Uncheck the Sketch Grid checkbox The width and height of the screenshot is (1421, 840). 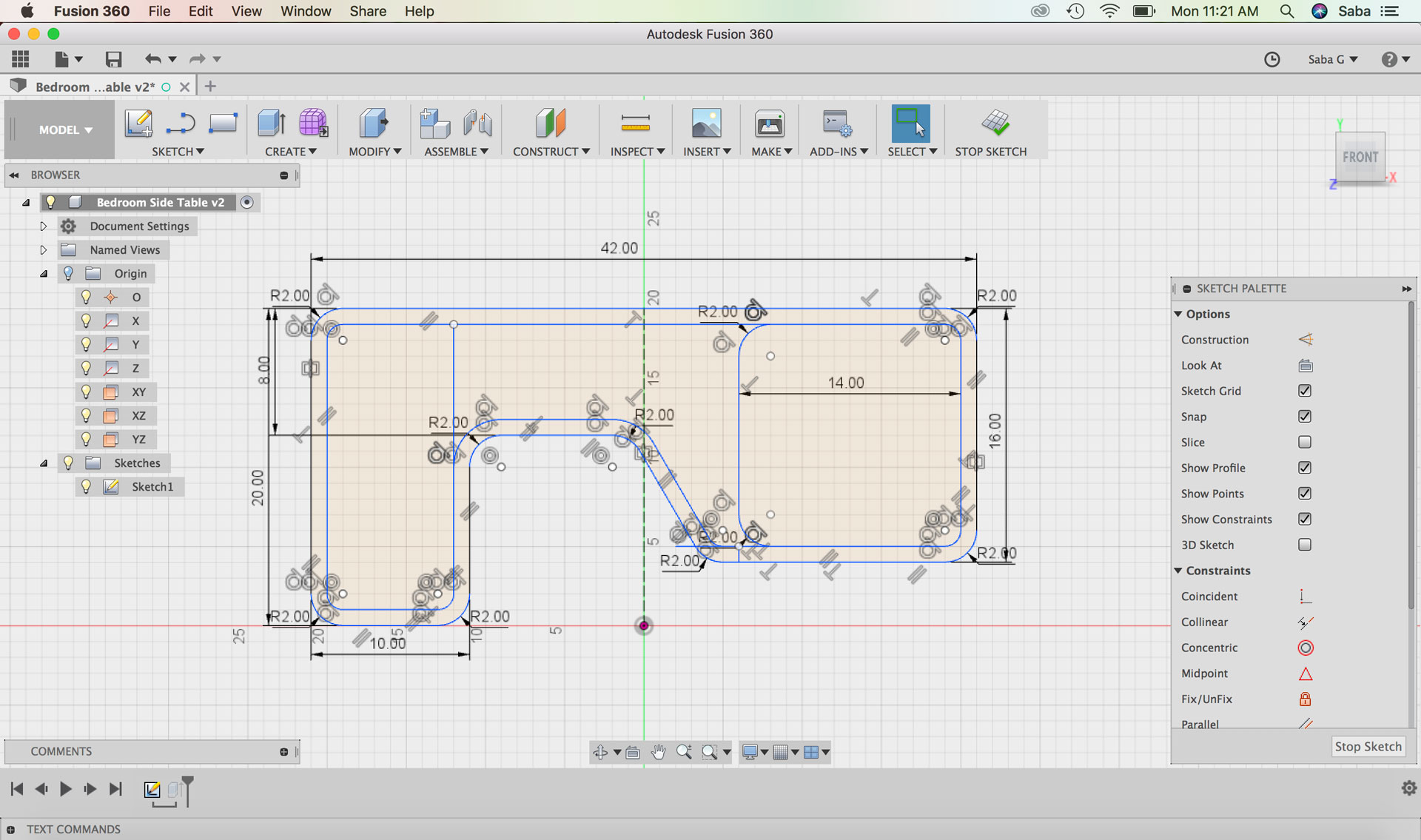click(1304, 391)
